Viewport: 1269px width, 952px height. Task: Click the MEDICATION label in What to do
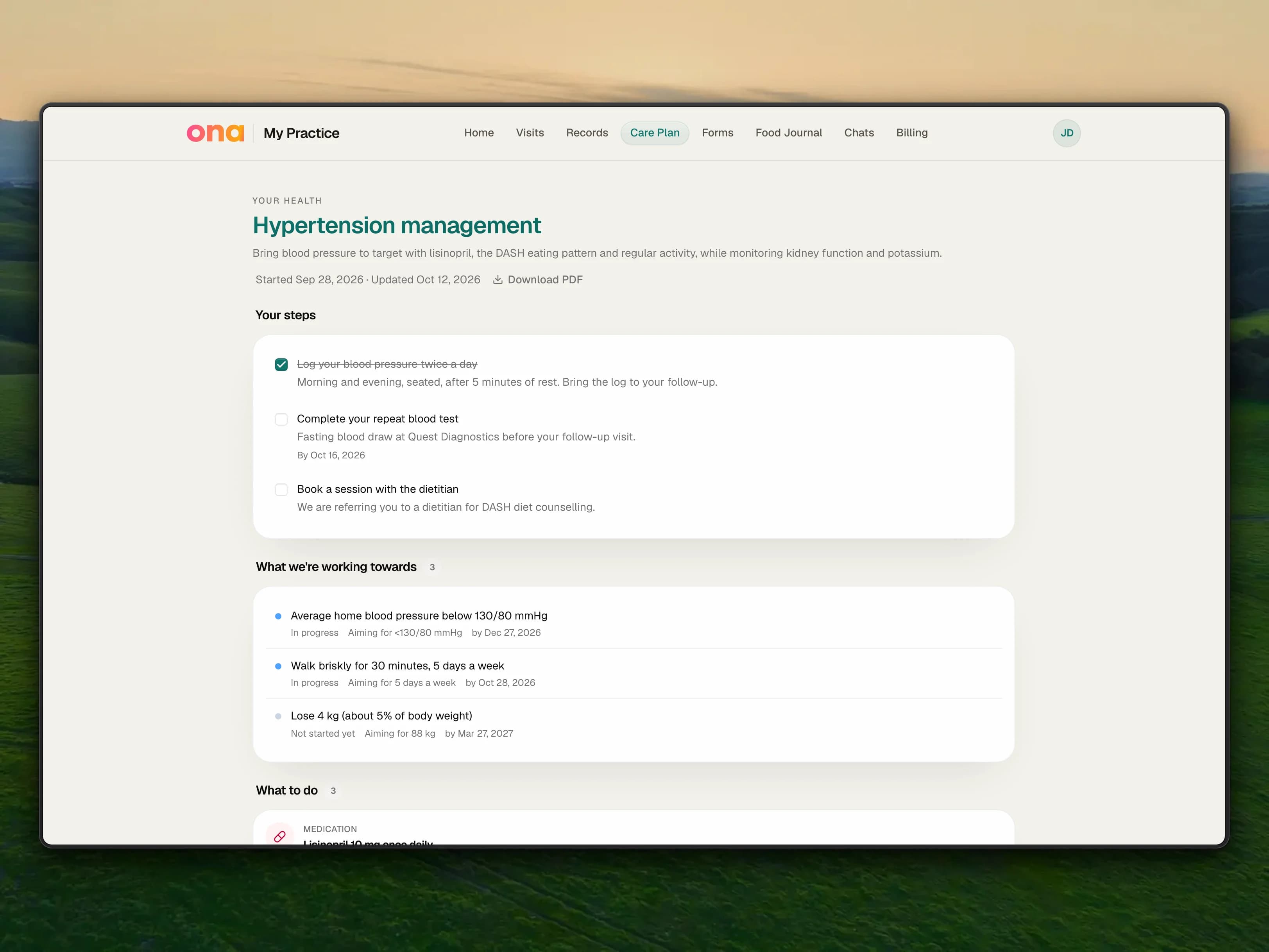[x=330, y=829]
